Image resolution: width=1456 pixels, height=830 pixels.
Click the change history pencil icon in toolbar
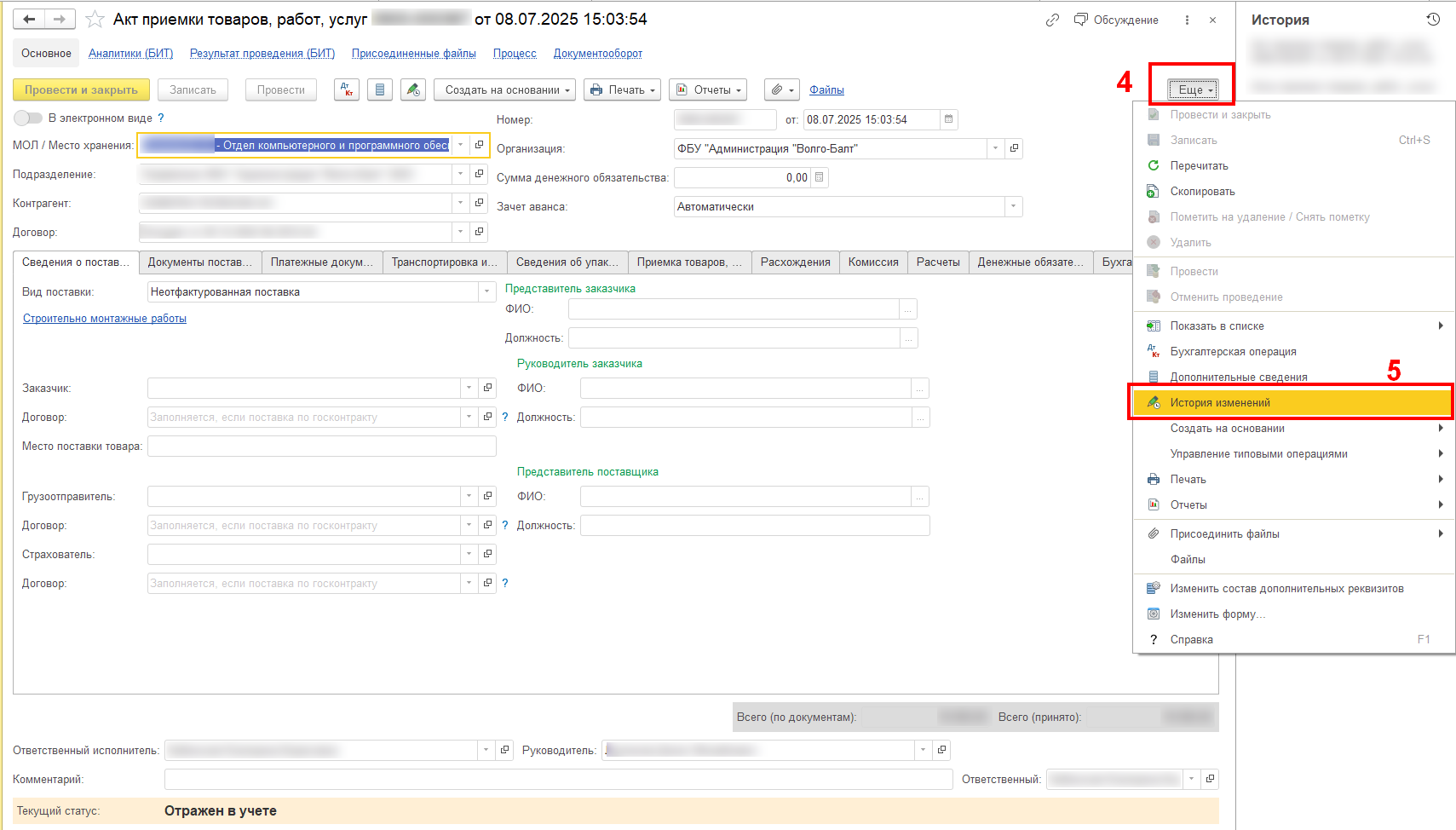(x=413, y=89)
